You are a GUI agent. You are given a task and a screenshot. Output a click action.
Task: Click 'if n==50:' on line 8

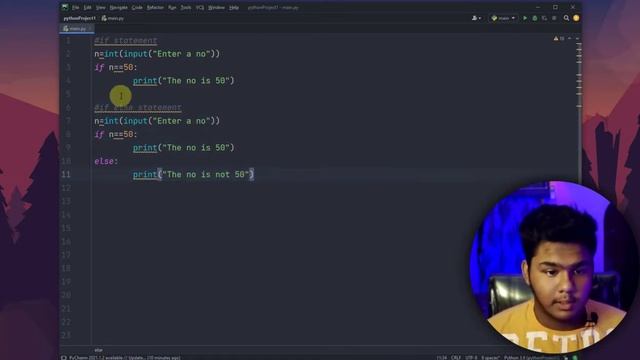click(x=116, y=134)
